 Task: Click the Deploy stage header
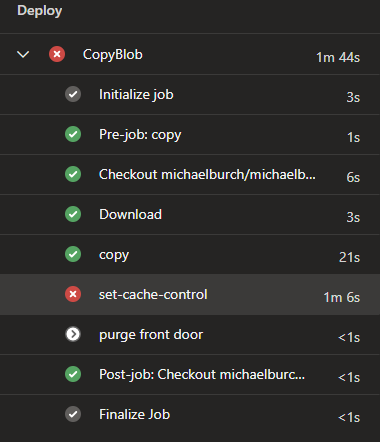coord(40,11)
